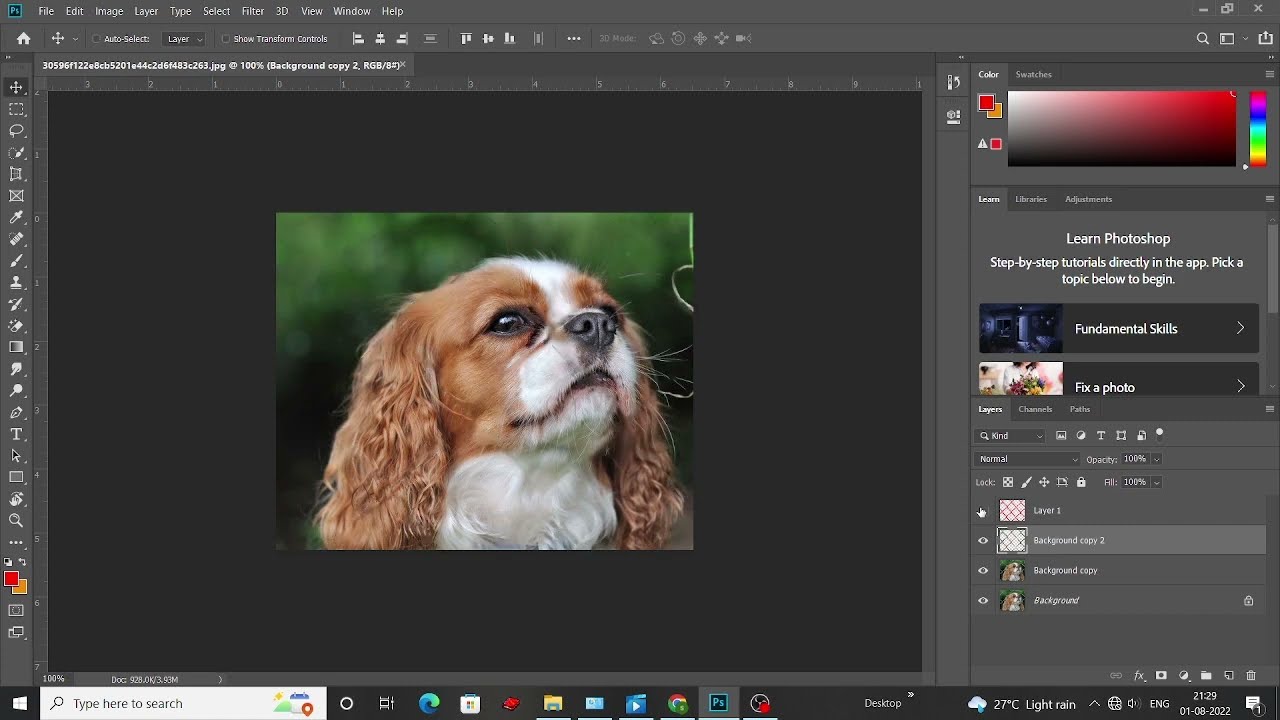Open the Auto-Select Layer dropdown
The height and width of the screenshot is (720, 1280).
click(185, 39)
